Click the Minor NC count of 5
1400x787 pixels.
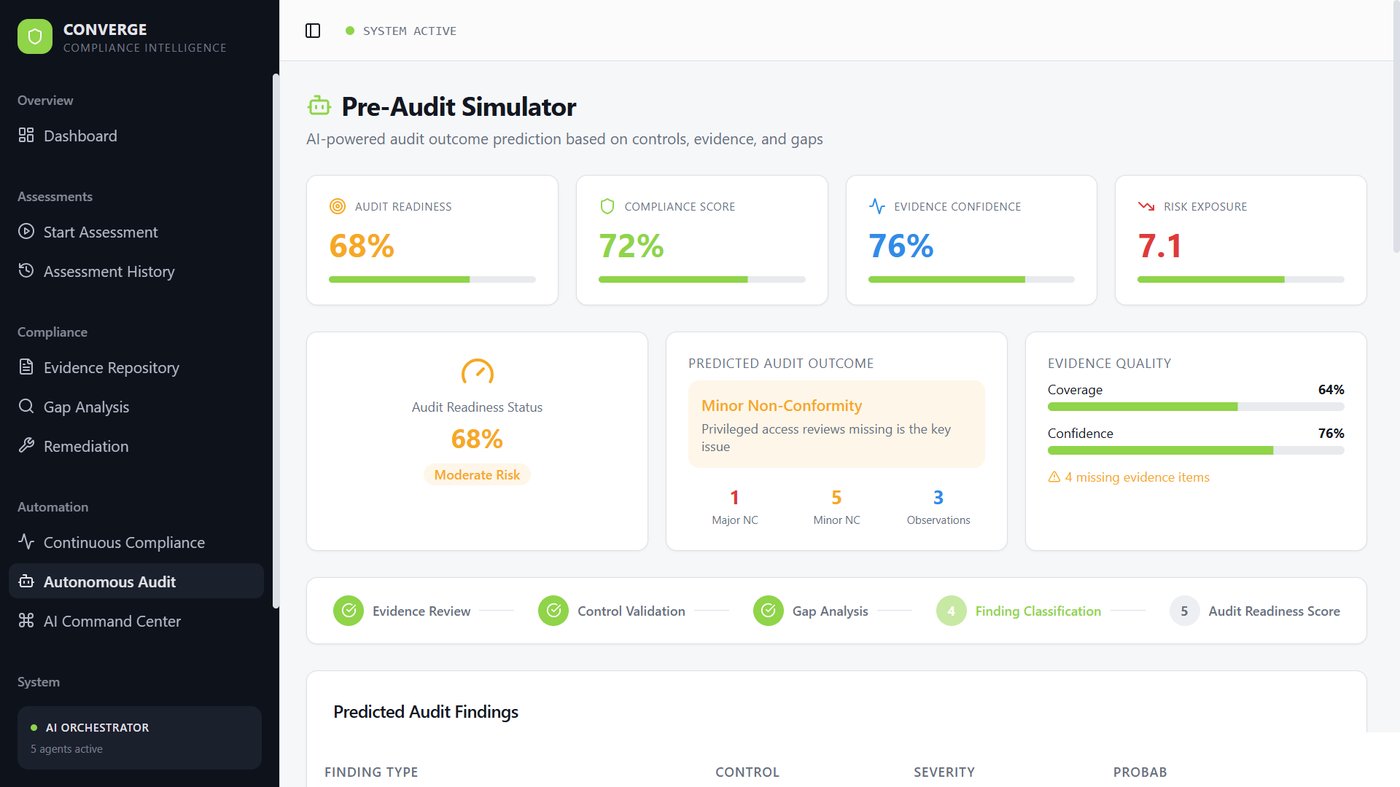(x=836, y=497)
